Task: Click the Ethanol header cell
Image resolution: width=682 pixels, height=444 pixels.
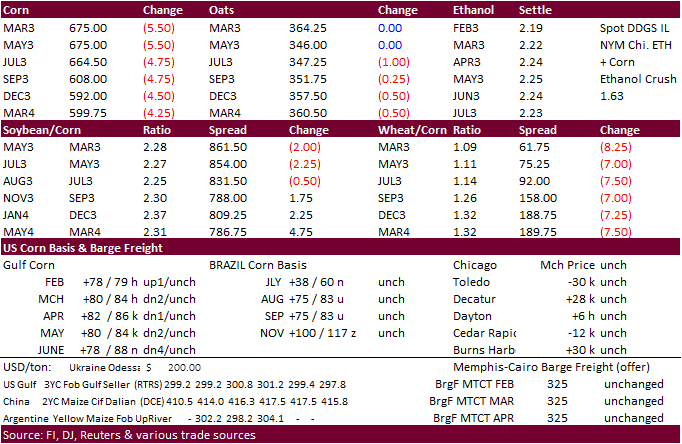Action: tap(473, 10)
